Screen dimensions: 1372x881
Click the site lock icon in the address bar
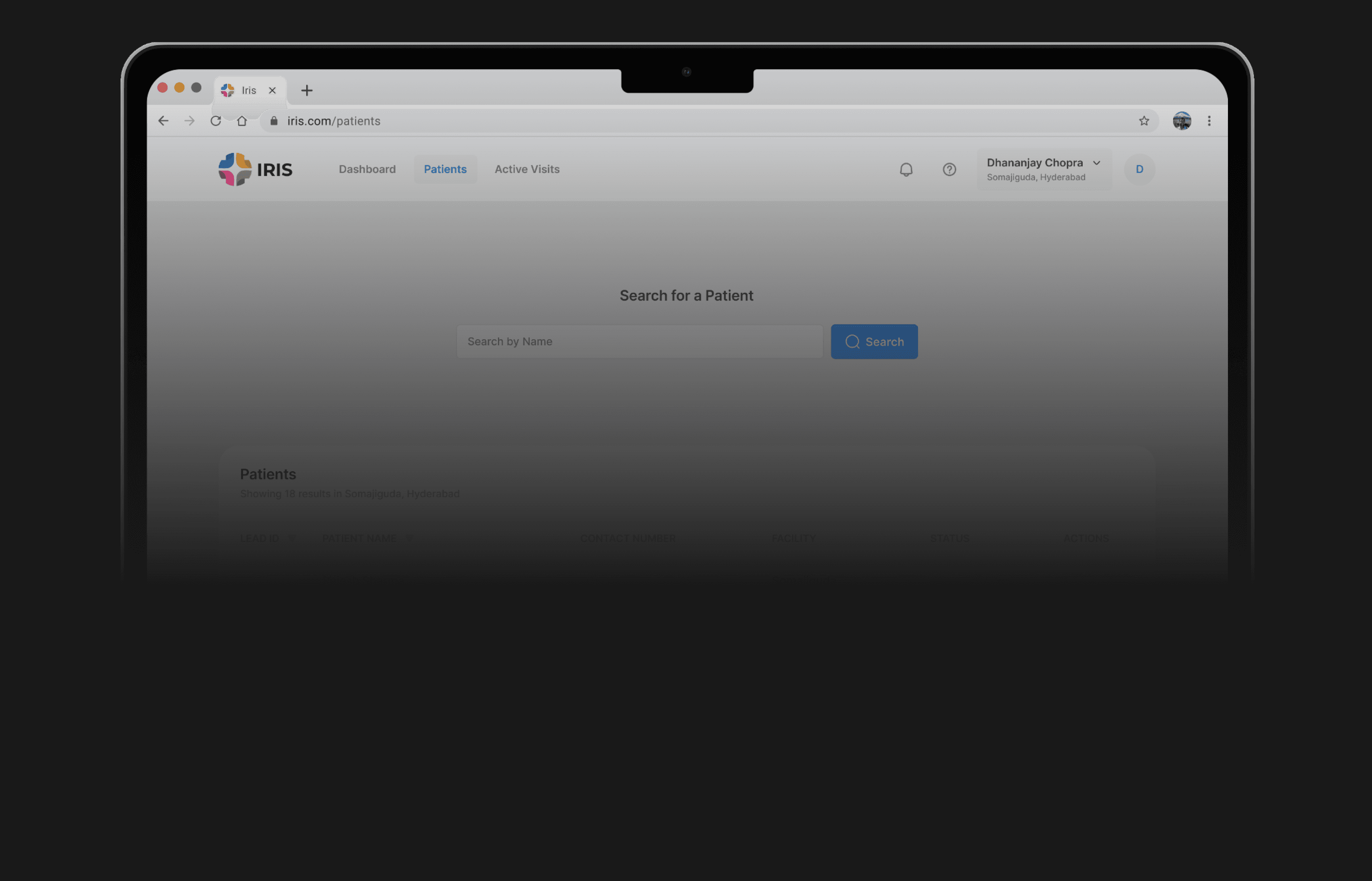pos(274,121)
